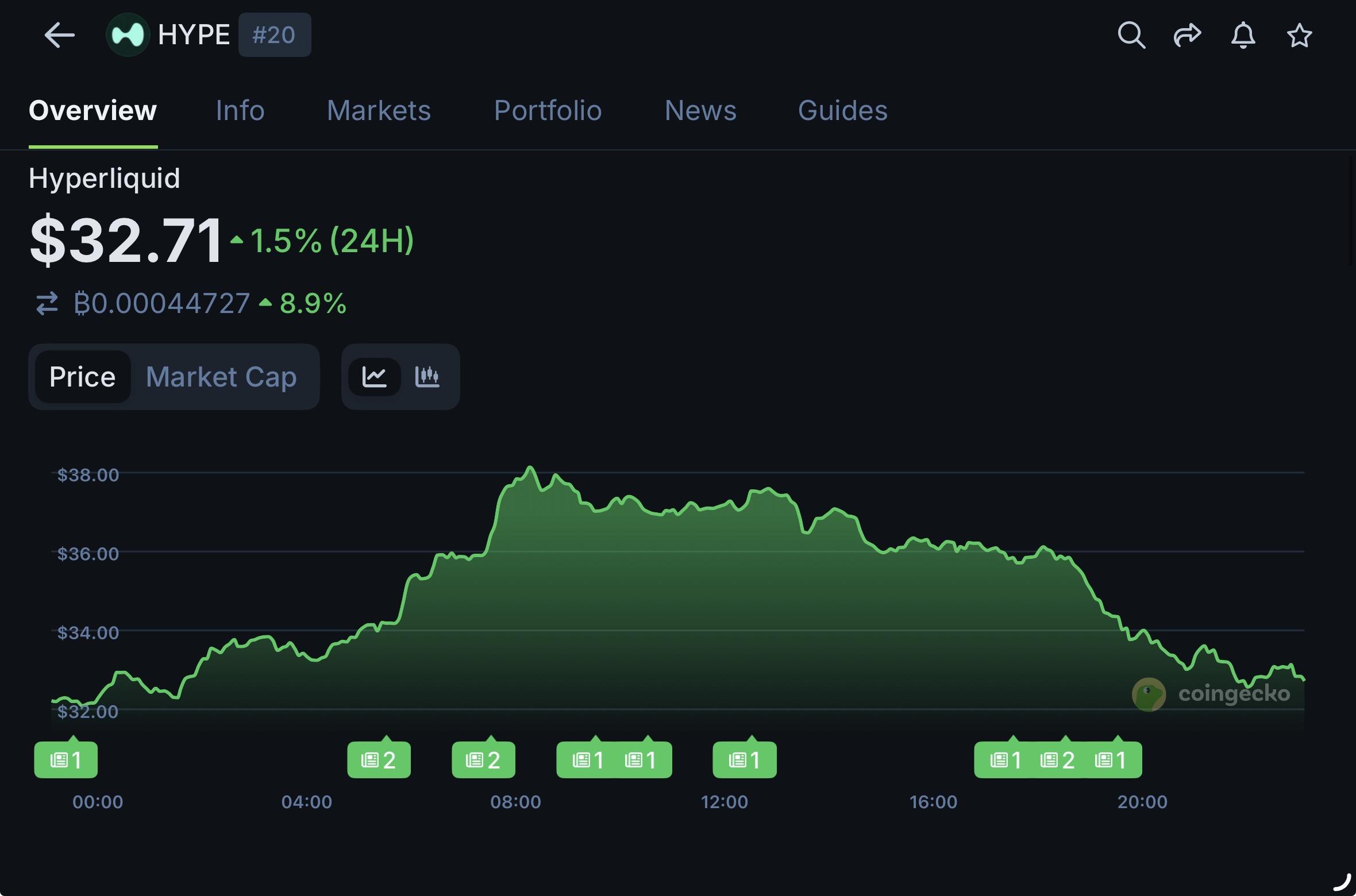Open the 2-news marker between 16:00 and 20:00

pos(1058,759)
